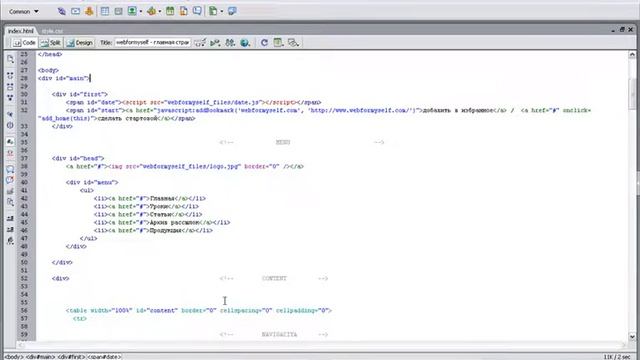Remove Comment in coding toolbar
Image resolution: width=640 pixels, height=360 pixels.
[x=10, y=180]
